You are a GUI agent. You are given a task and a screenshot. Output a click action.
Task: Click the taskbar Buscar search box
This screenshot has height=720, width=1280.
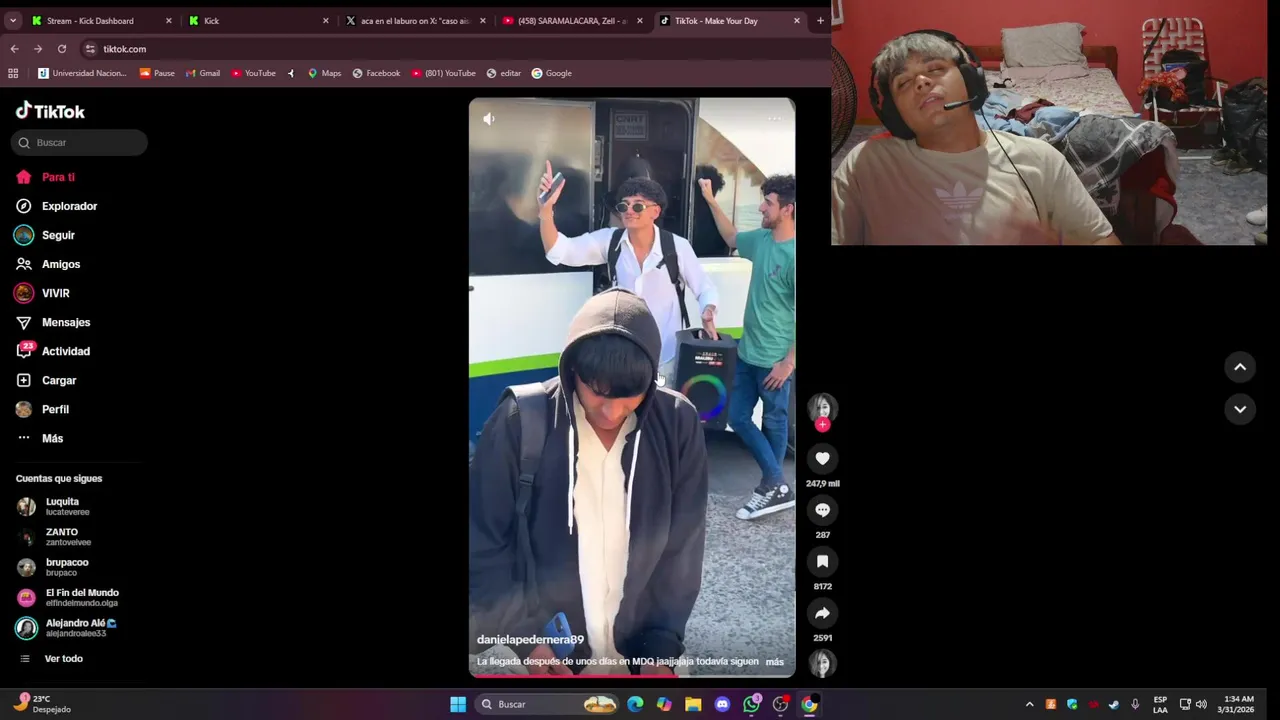click(547, 704)
